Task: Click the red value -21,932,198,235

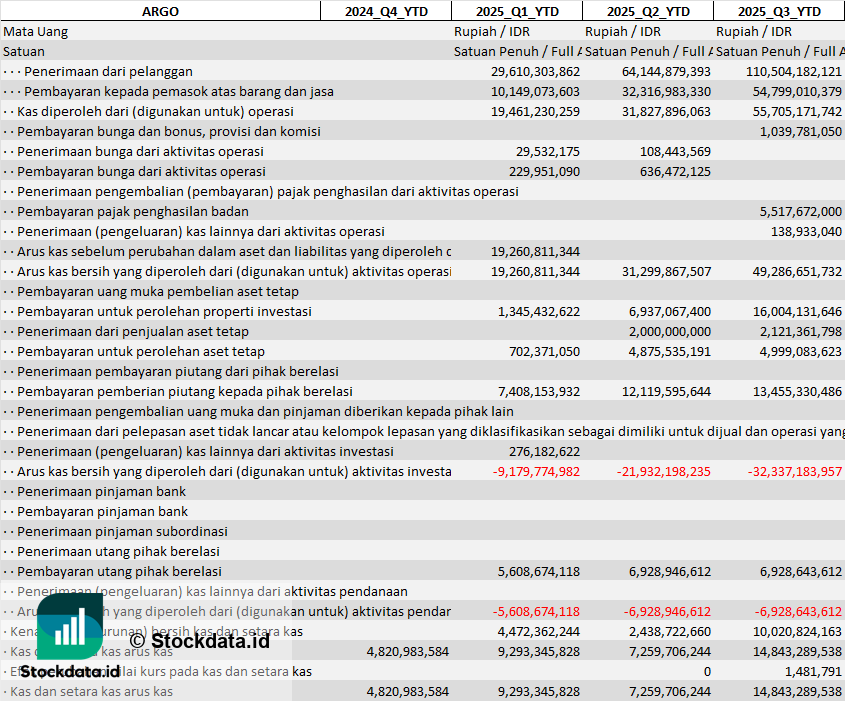Action: pos(664,470)
